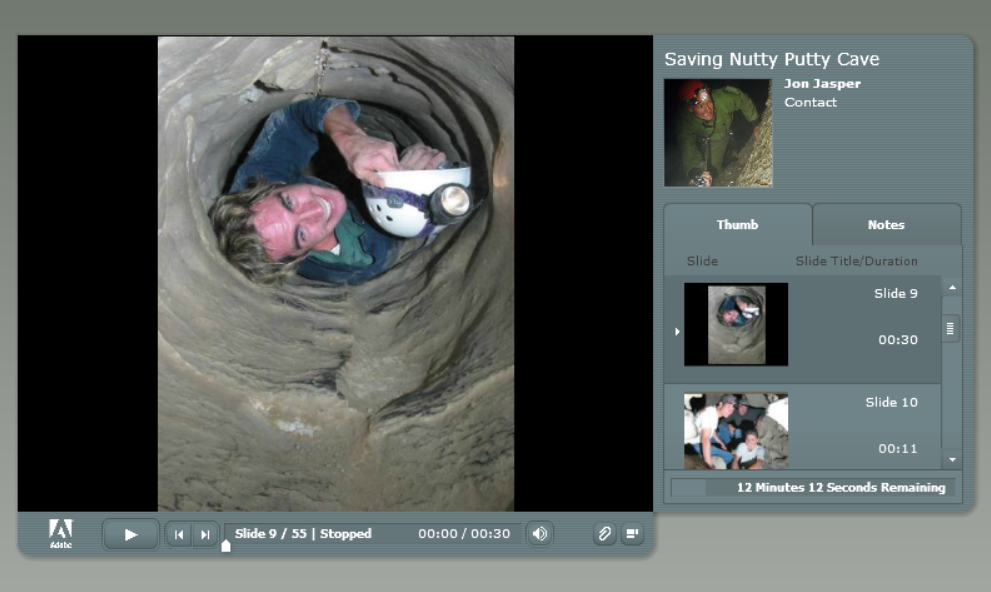Click the Adobe logo

[x=61, y=534]
